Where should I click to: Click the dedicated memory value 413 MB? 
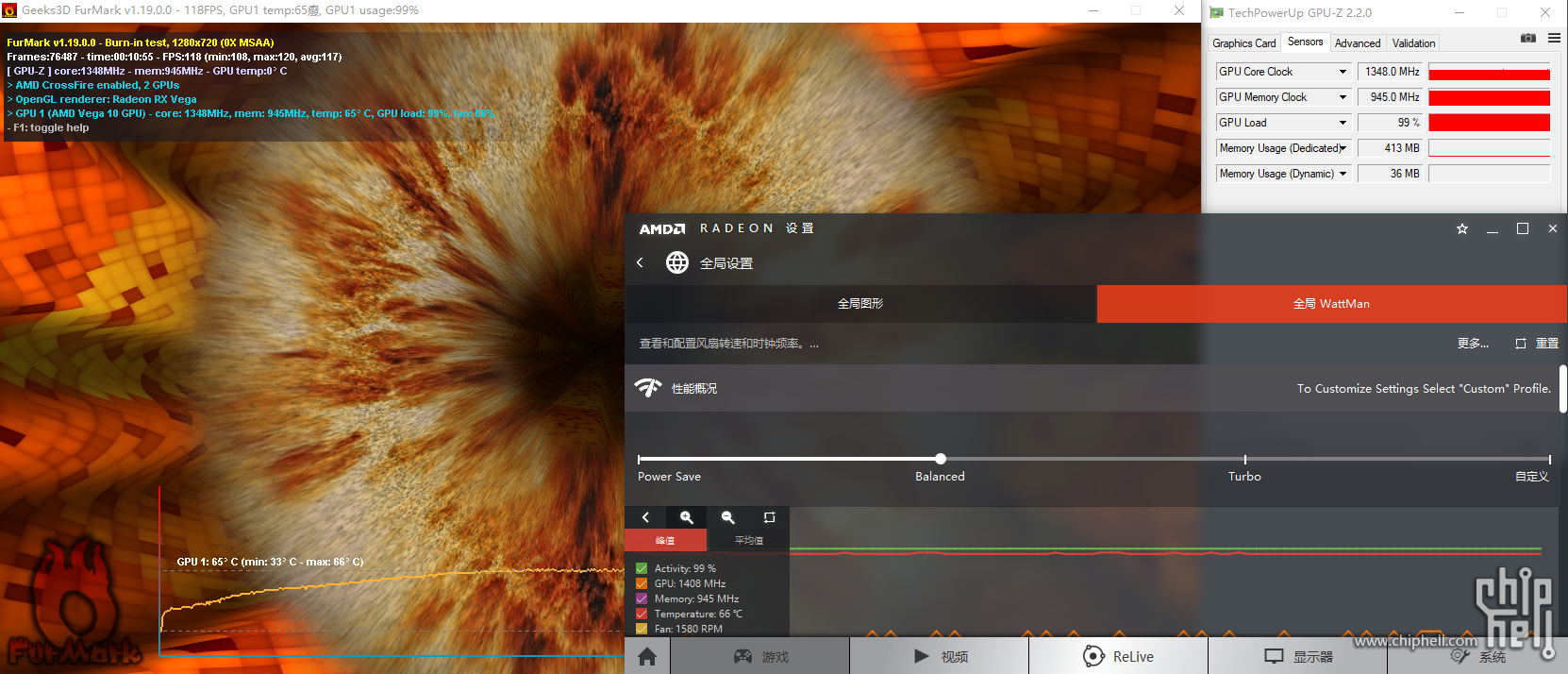(1391, 148)
